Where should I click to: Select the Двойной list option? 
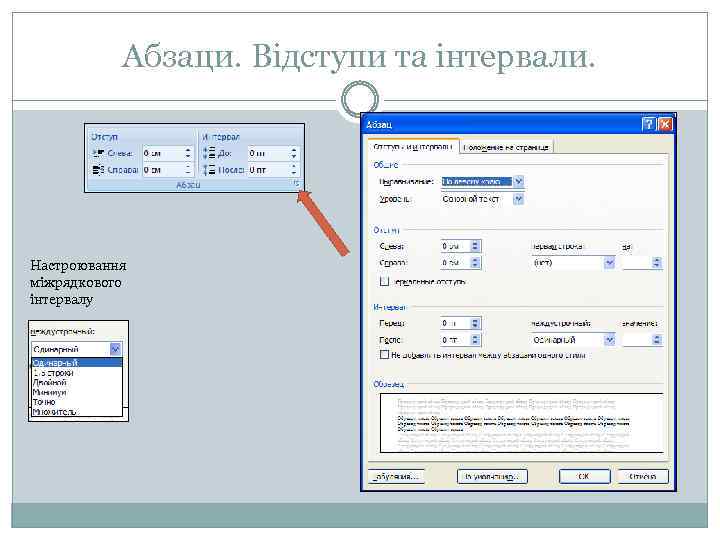tap(77, 382)
